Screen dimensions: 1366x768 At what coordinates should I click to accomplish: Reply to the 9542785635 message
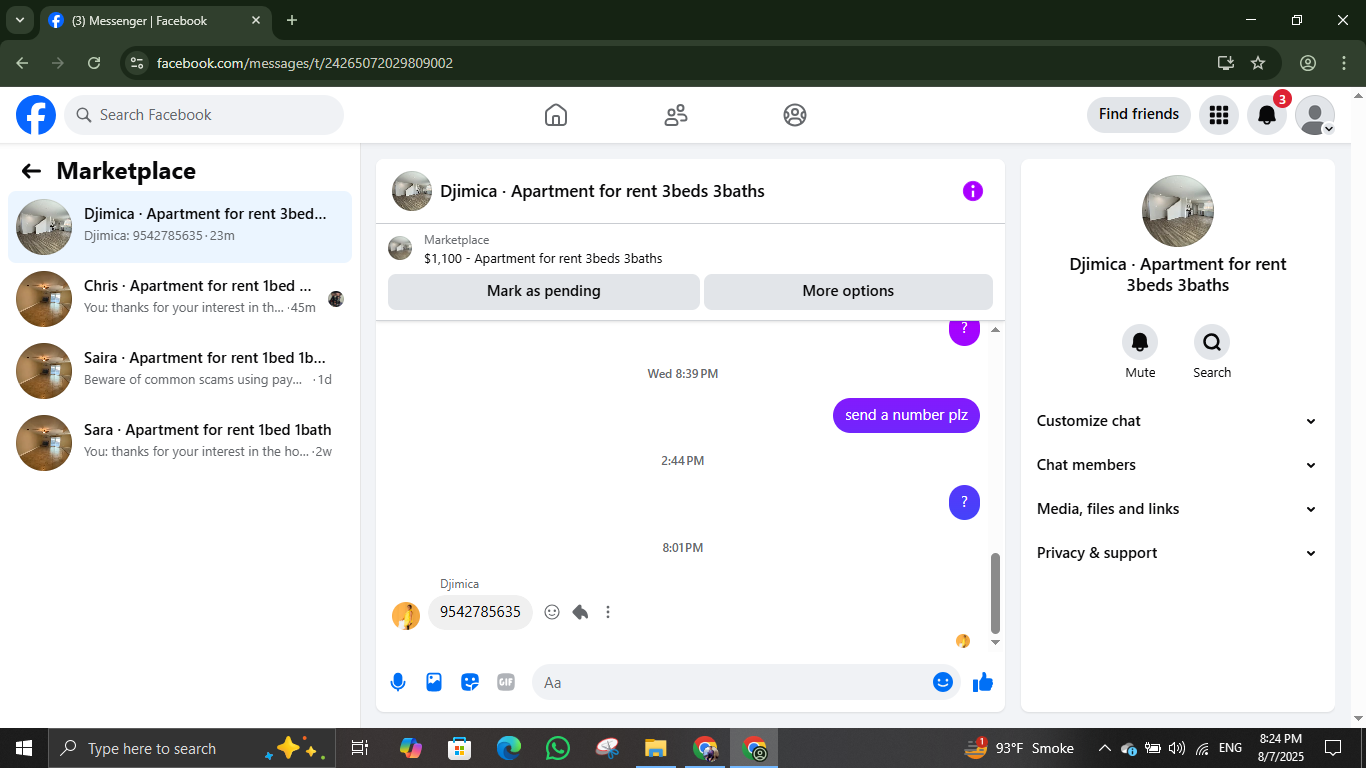[x=580, y=612]
